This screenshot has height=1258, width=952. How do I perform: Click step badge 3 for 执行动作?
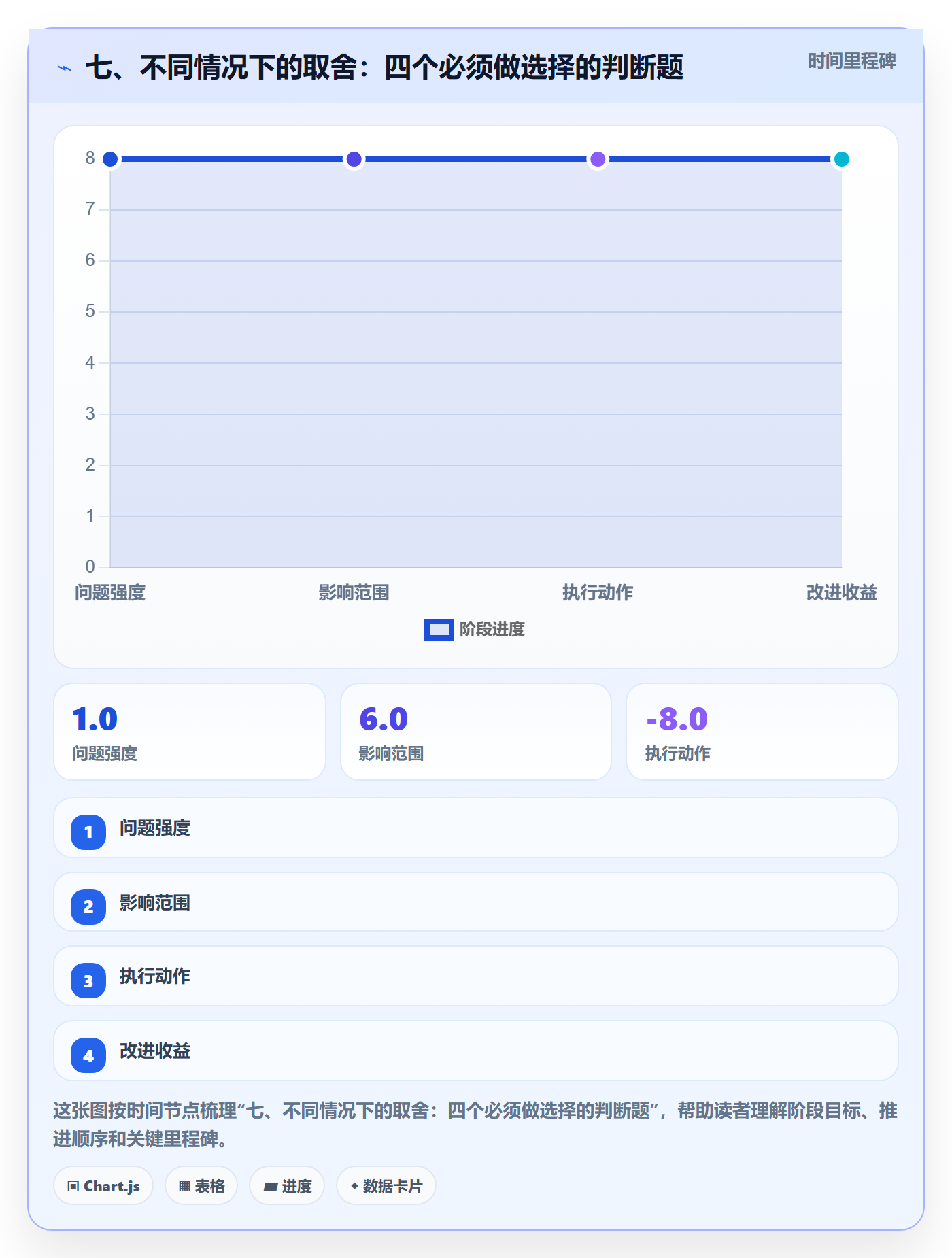88,981
